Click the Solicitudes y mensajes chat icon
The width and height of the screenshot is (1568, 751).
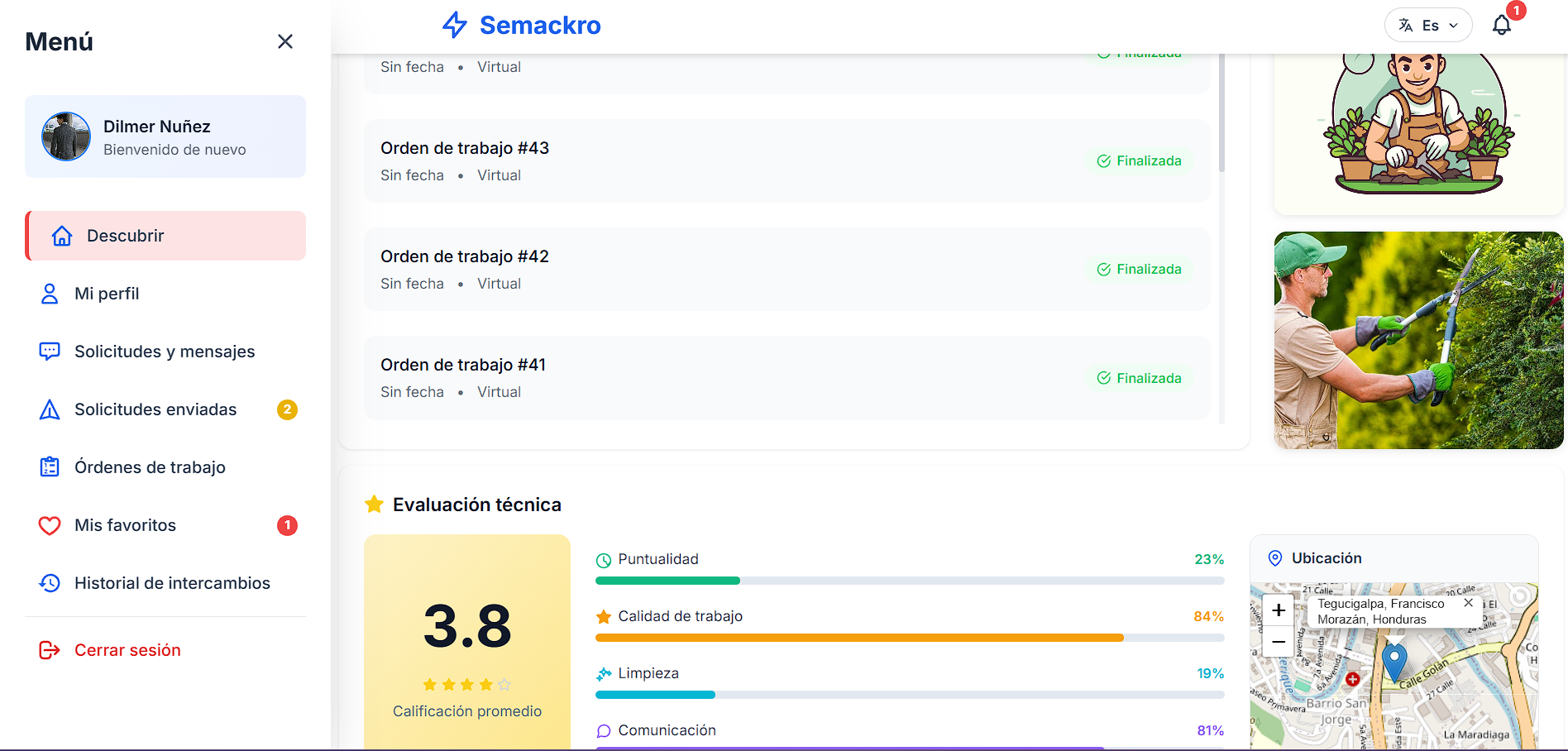point(50,352)
